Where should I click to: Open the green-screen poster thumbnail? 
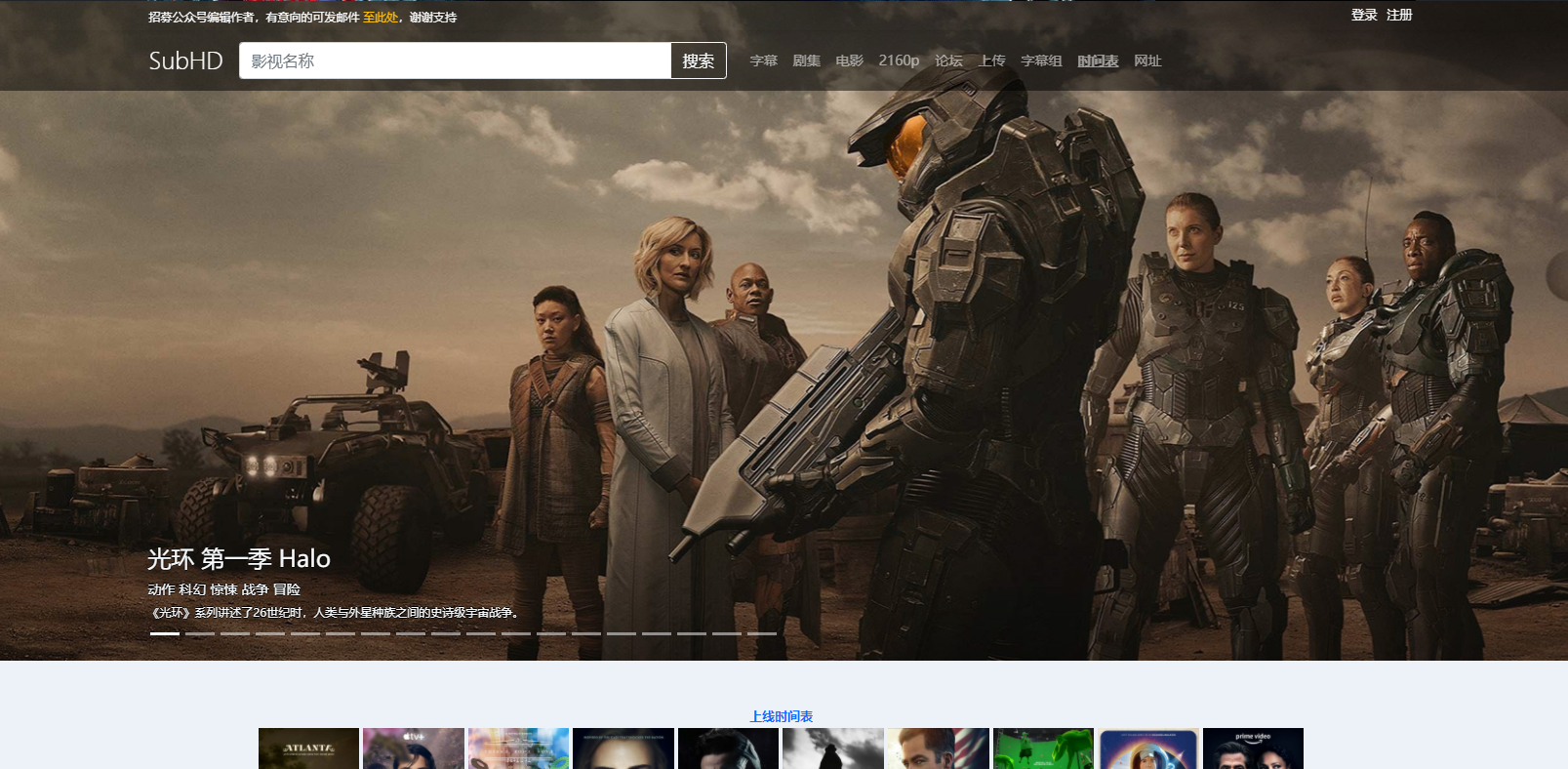click(x=1043, y=749)
